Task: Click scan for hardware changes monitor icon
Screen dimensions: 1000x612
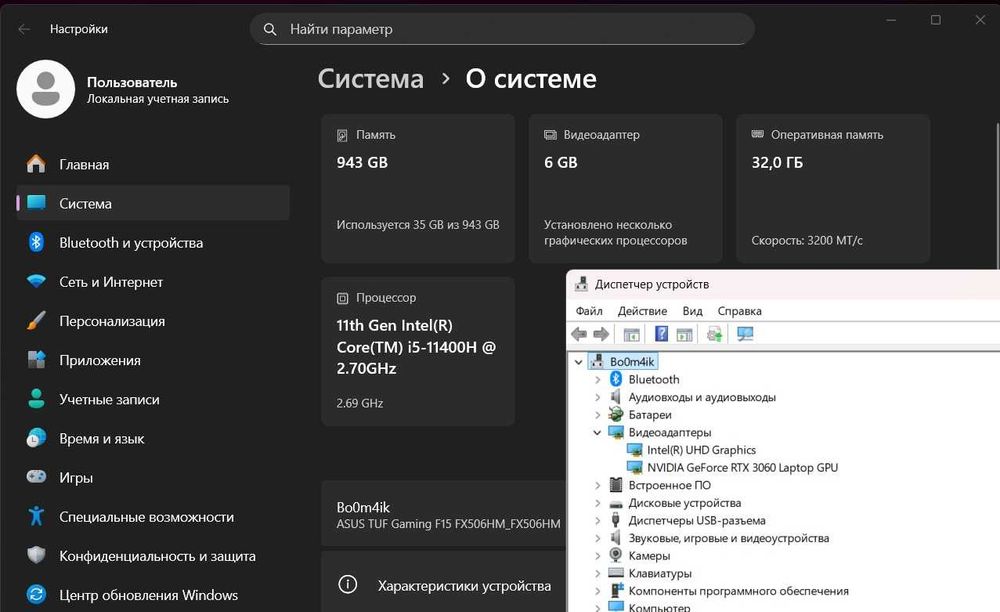Action: point(745,334)
